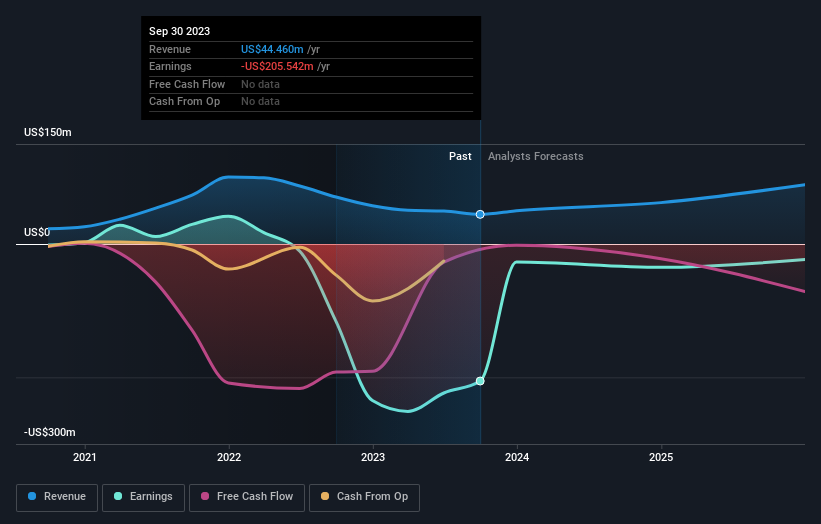Select the teal Earnings data point marker

coord(480,381)
